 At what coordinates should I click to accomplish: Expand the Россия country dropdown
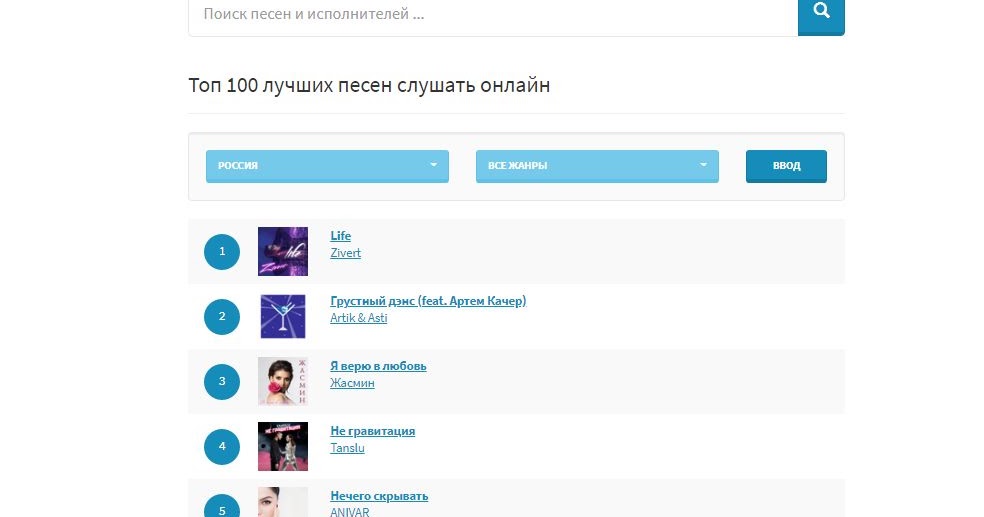(327, 166)
